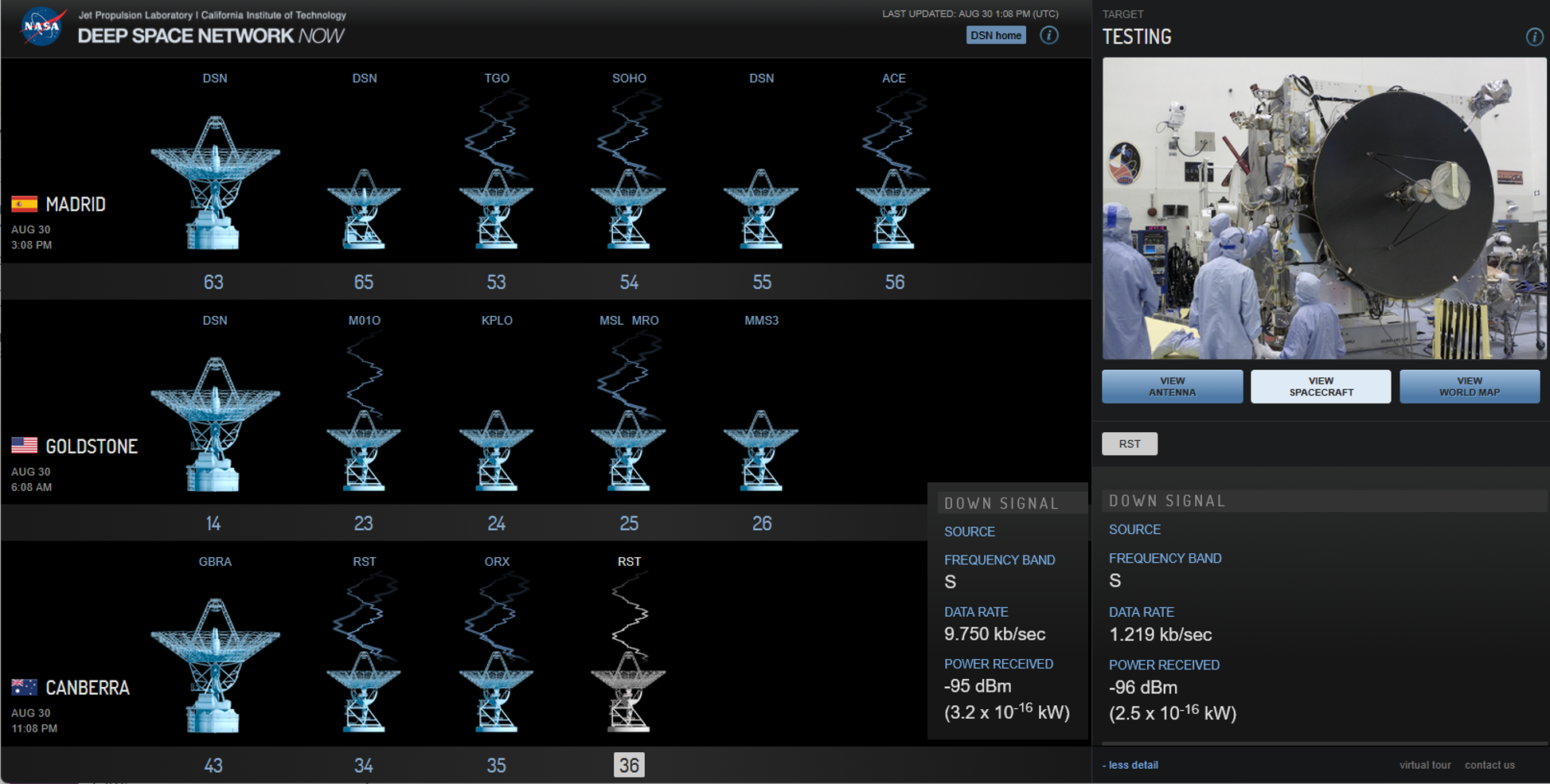Screen dimensions: 1550x784
Task: Open the info icon in the target panel
Action: (x=1534, y=37)
